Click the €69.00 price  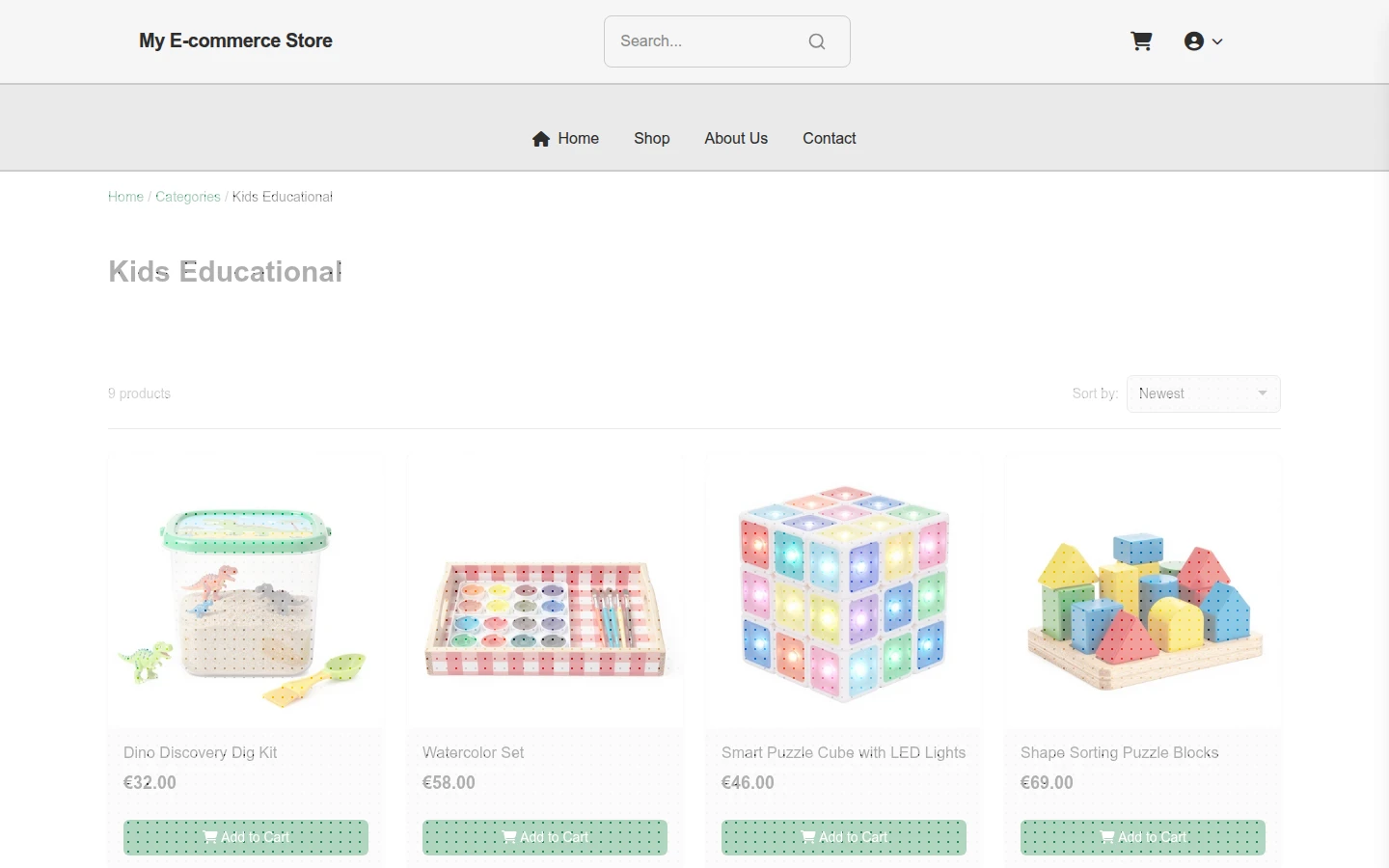1047,782
